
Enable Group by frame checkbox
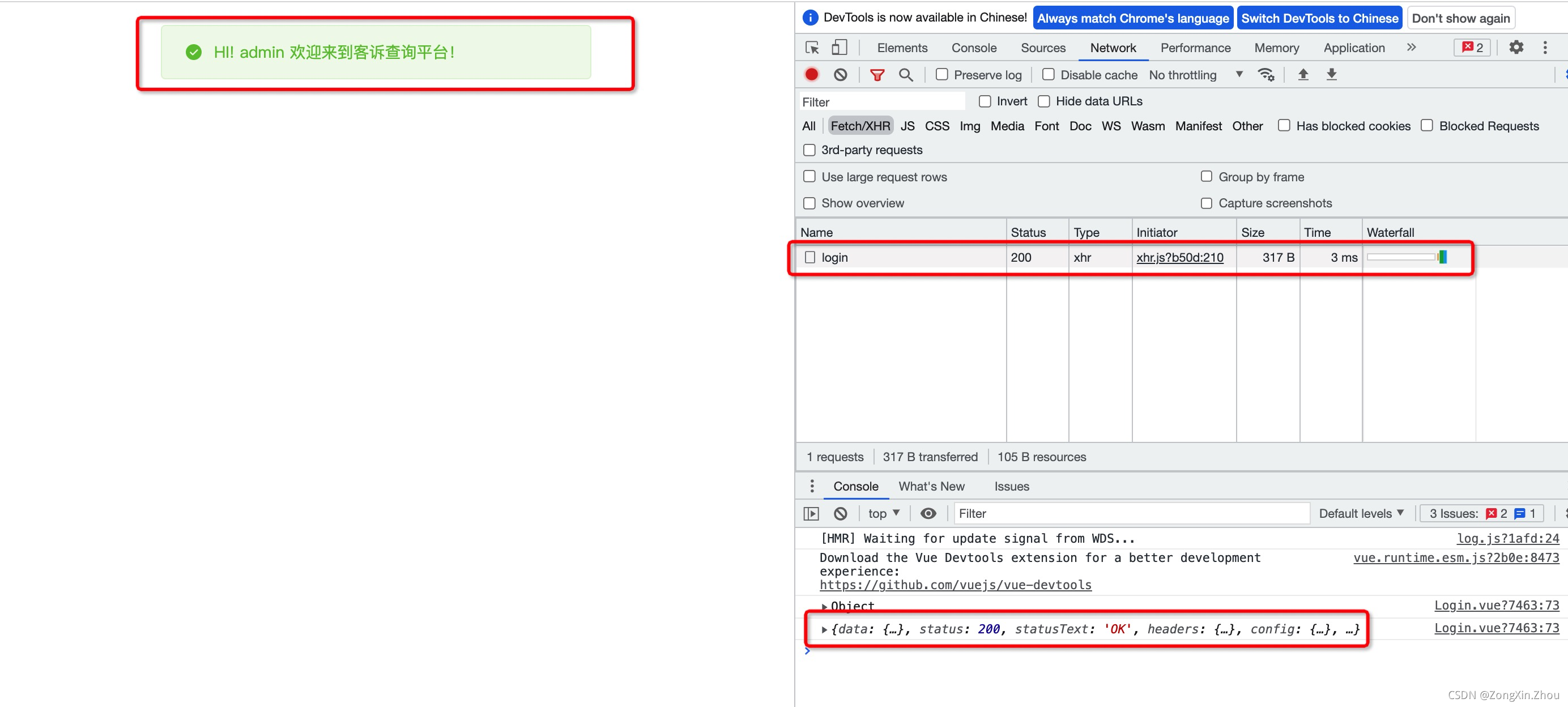tap(1206, 177)
